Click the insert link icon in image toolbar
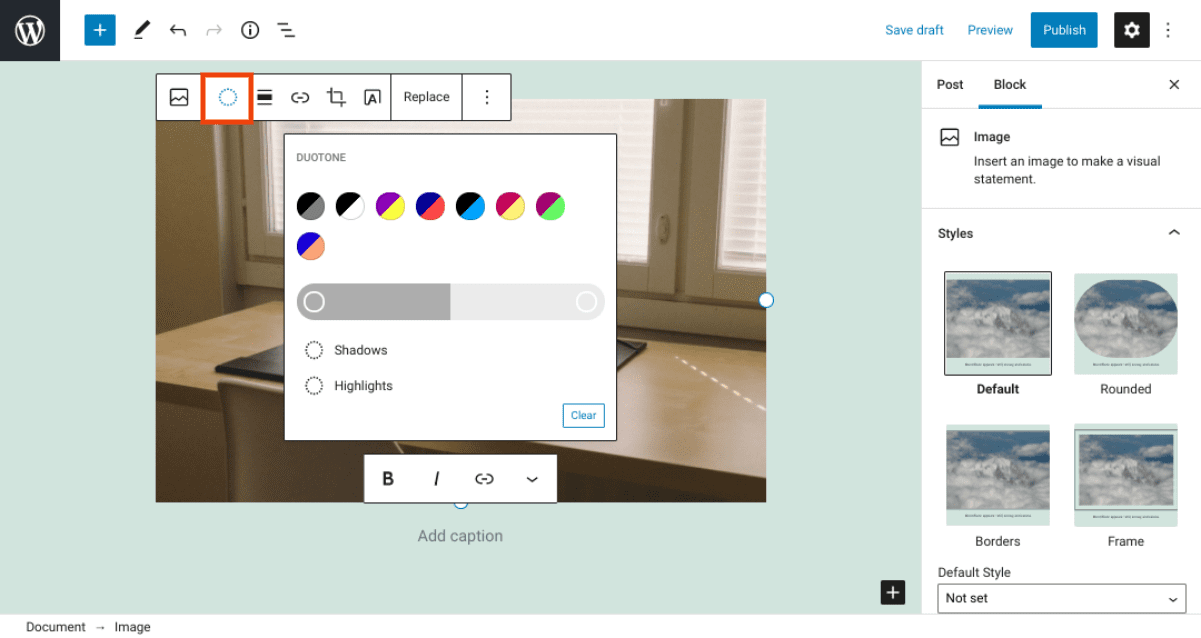The height and width of the screenshot is (638, 1201). click(300, 97)
